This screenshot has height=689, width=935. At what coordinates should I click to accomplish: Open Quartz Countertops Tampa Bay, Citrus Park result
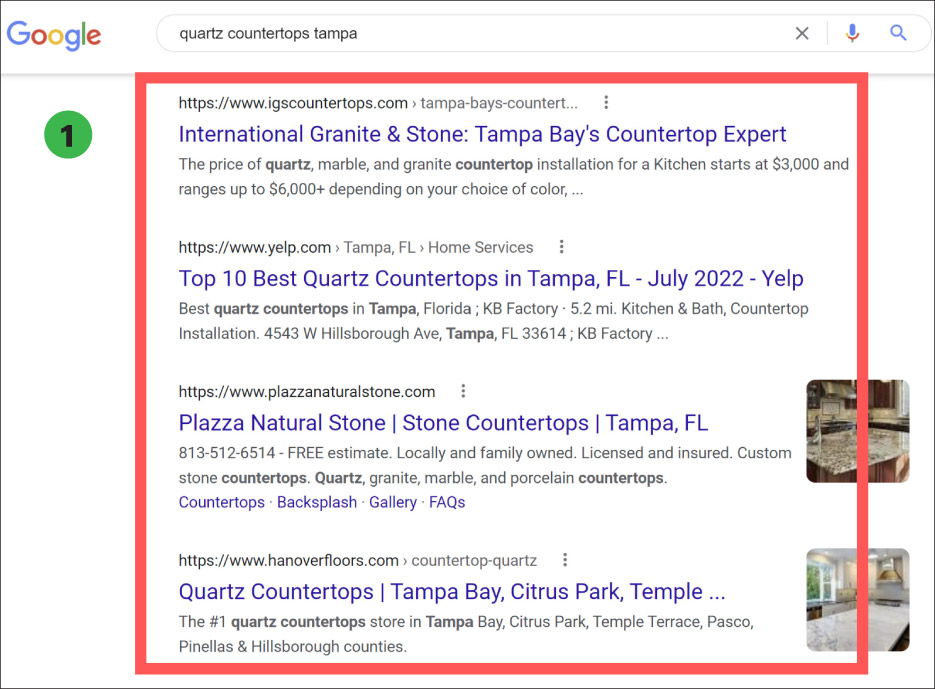click(x=452, y=592)
